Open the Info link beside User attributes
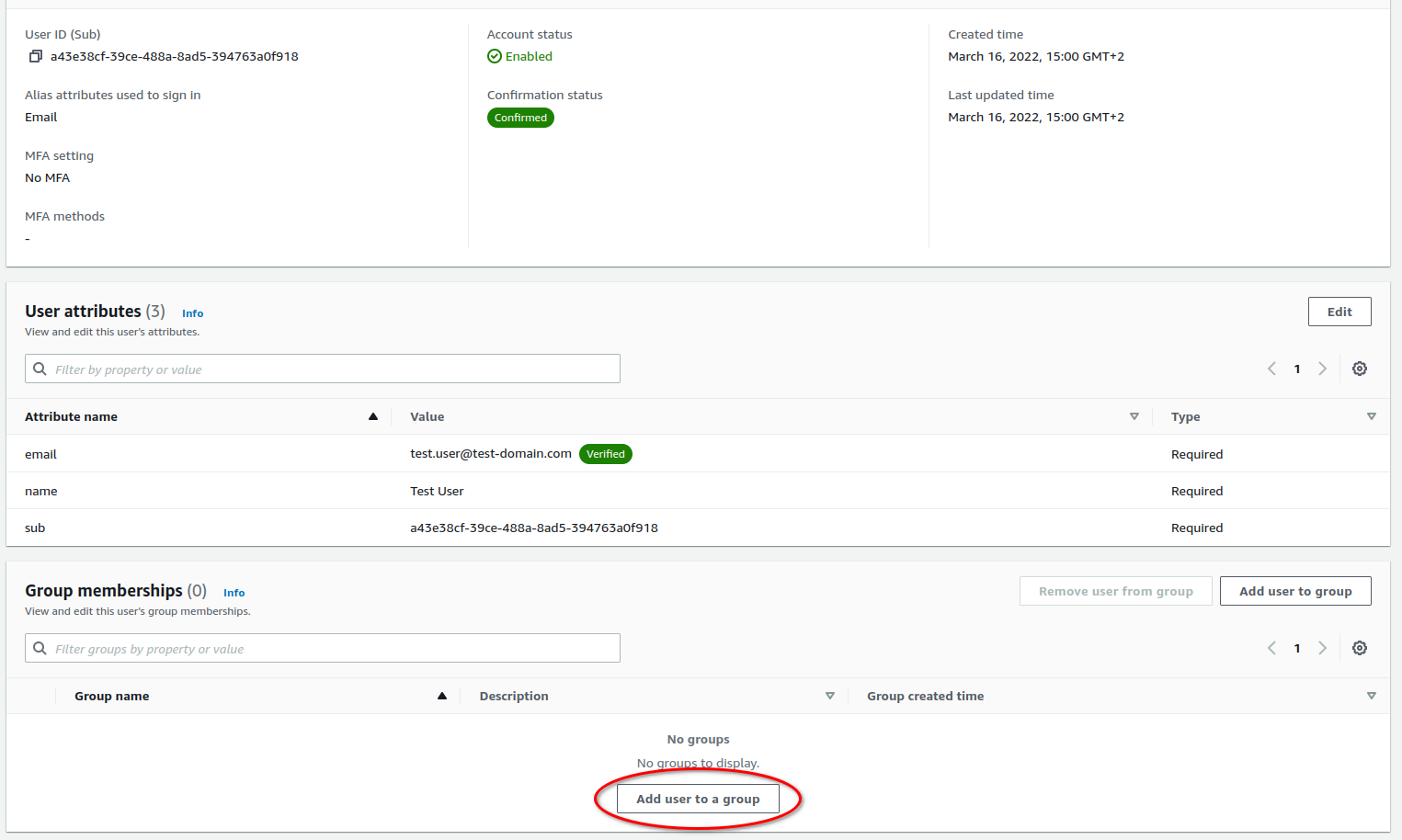 (x=192, y=313)
